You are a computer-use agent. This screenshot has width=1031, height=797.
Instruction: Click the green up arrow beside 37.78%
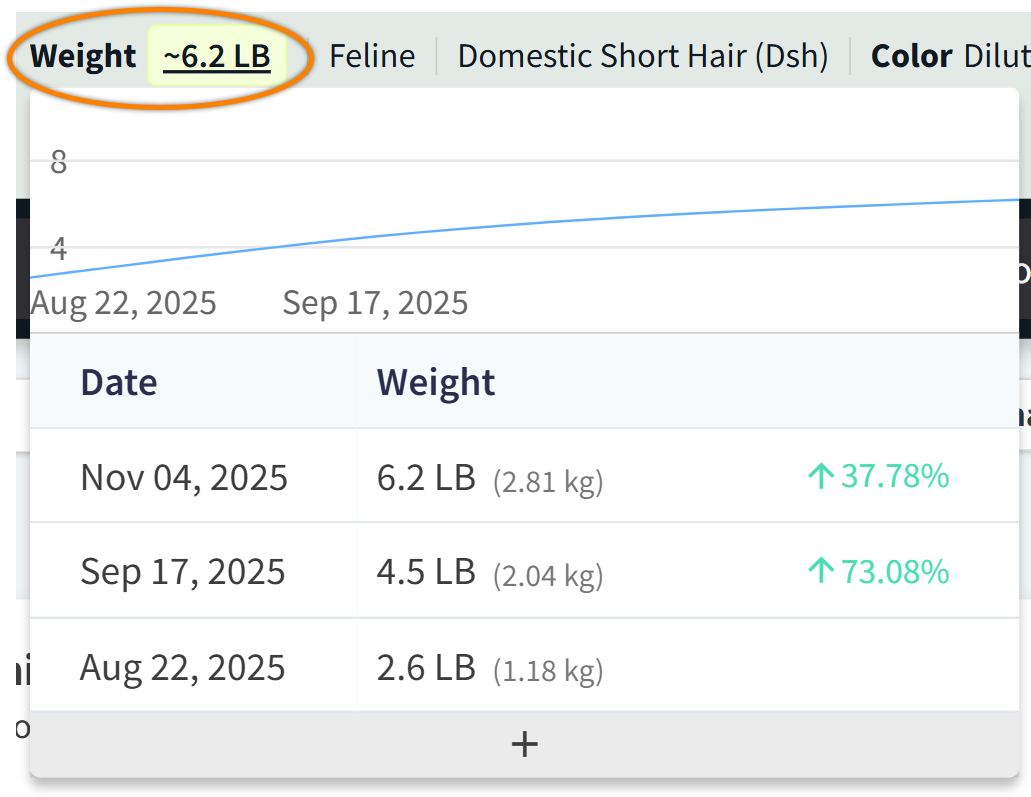[x=820, y=477]
